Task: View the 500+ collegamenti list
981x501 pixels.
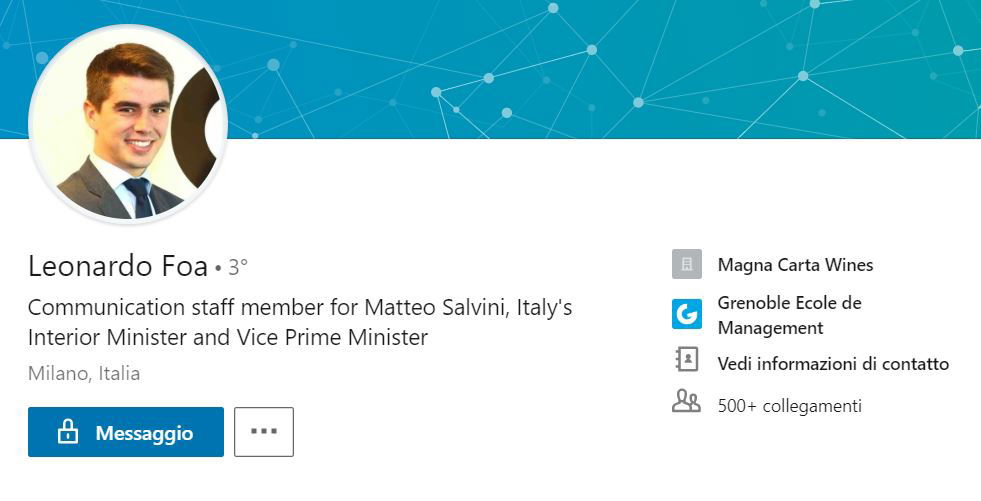Action: tap(790, 406)
